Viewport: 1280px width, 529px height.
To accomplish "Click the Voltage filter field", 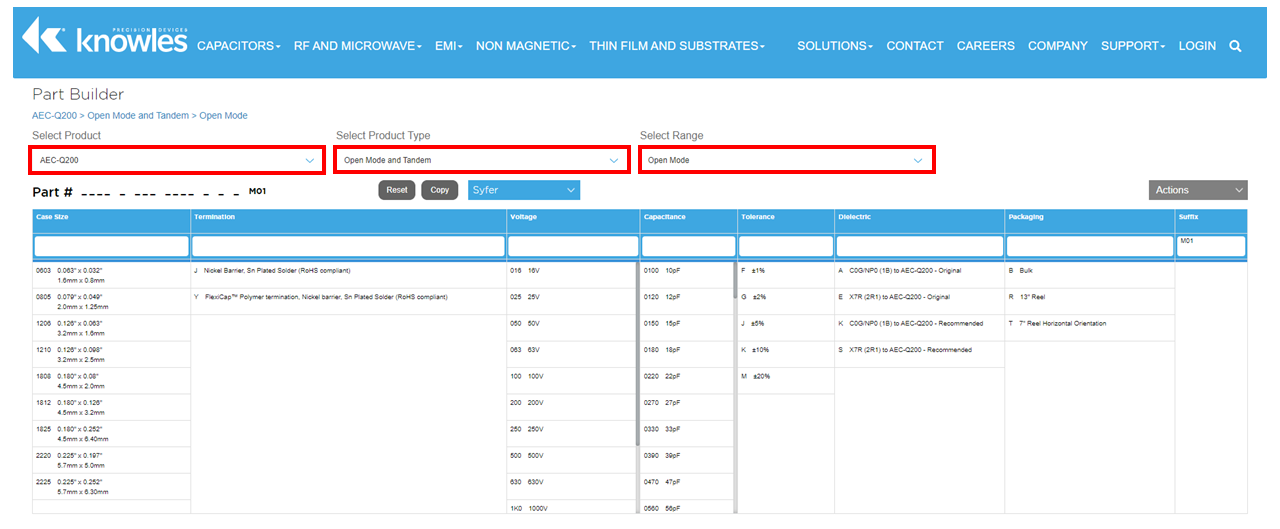I will pos(573,246).
